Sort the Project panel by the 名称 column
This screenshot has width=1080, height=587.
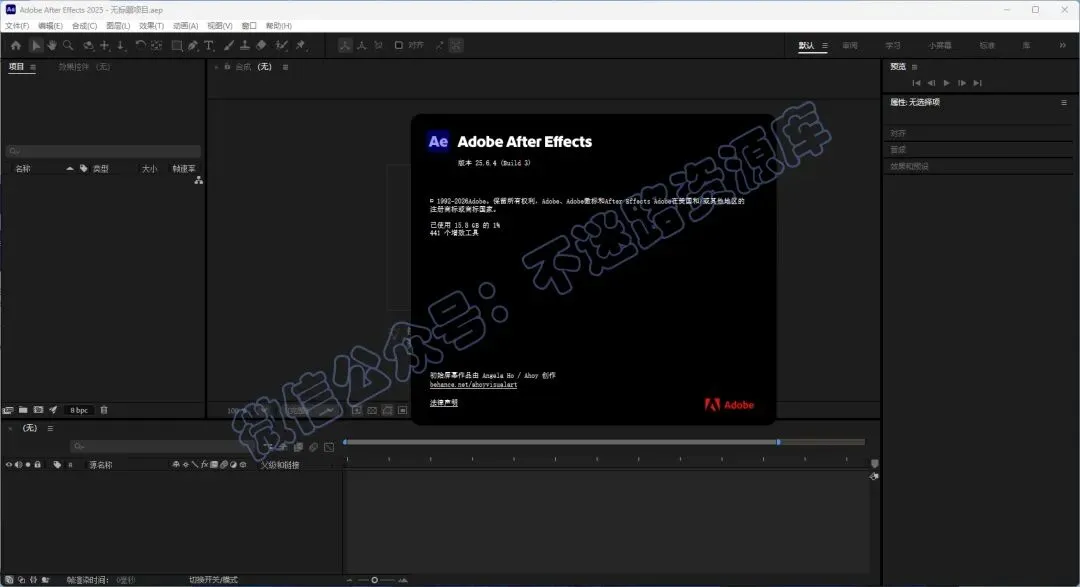point(23,169)
